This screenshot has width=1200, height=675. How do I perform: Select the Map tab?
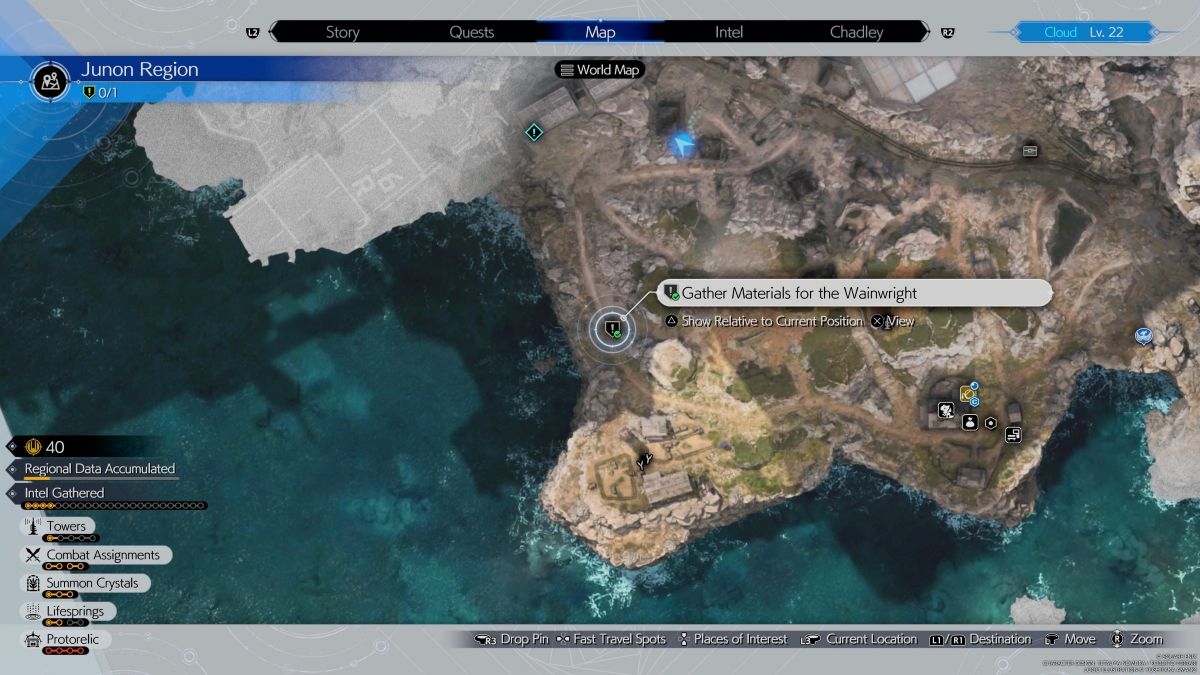600,32
